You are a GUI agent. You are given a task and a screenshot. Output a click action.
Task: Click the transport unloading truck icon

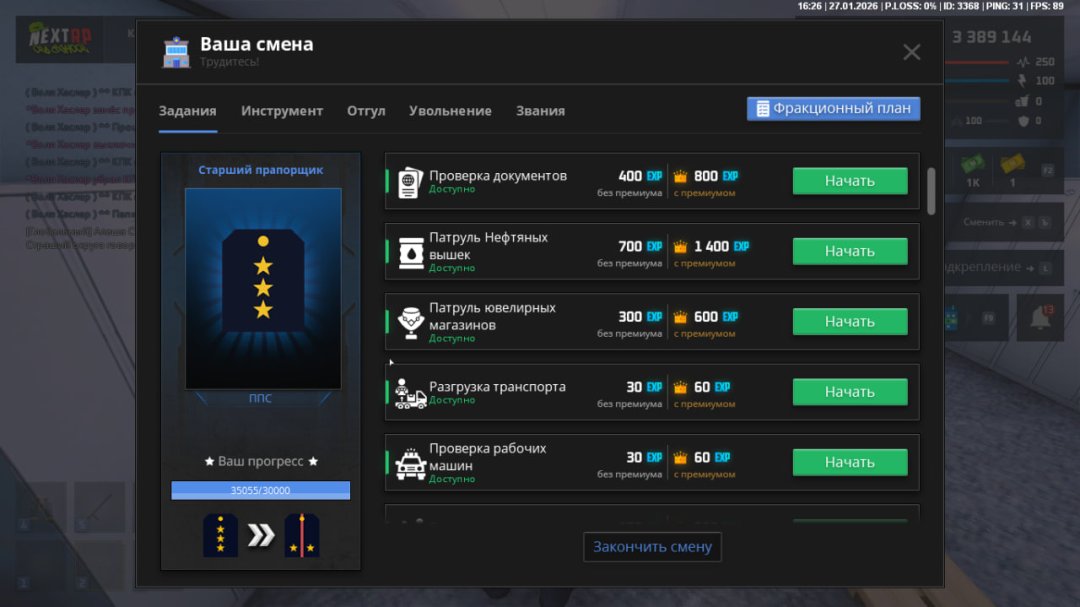[x=410, y=393]
